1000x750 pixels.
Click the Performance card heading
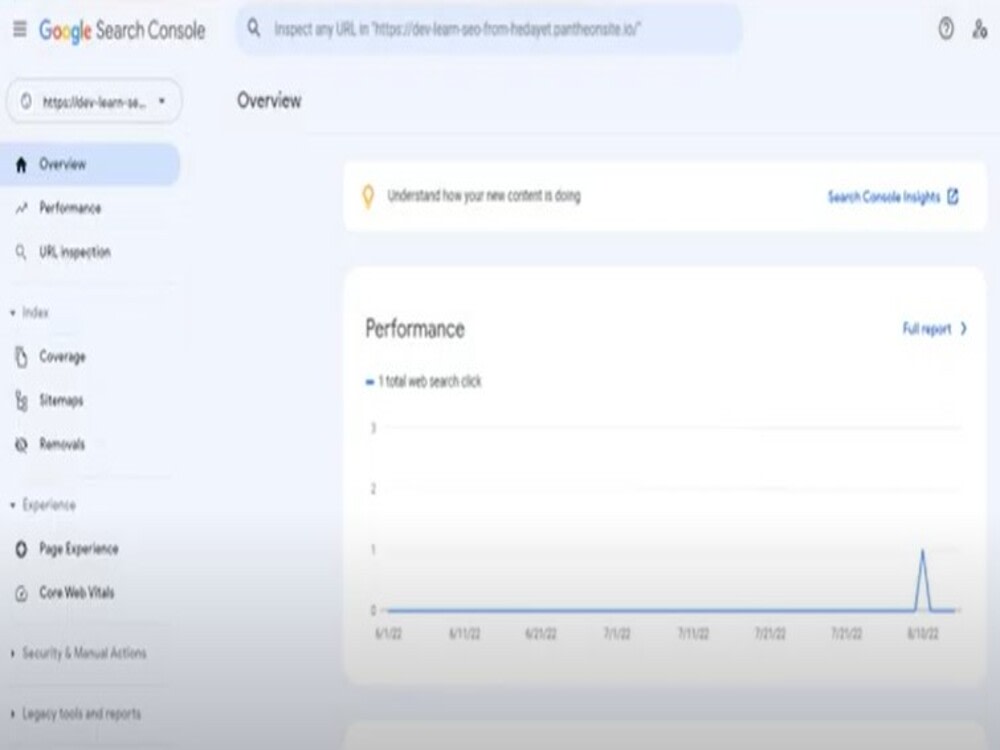(415, 329)
